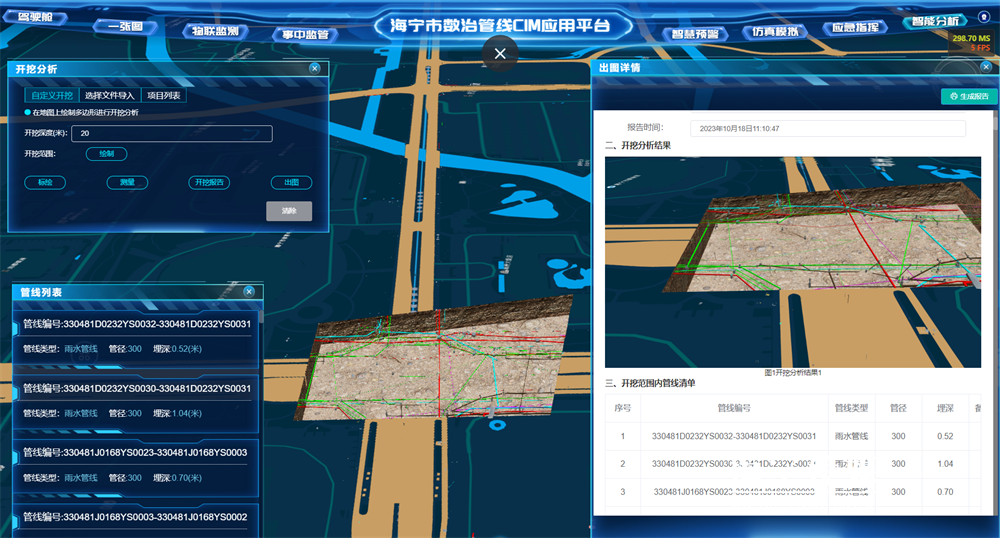Click the 开挖报告 button
Image resolution: width=1000 pixels, height=538 pixels.
click(x=209, y=182)
